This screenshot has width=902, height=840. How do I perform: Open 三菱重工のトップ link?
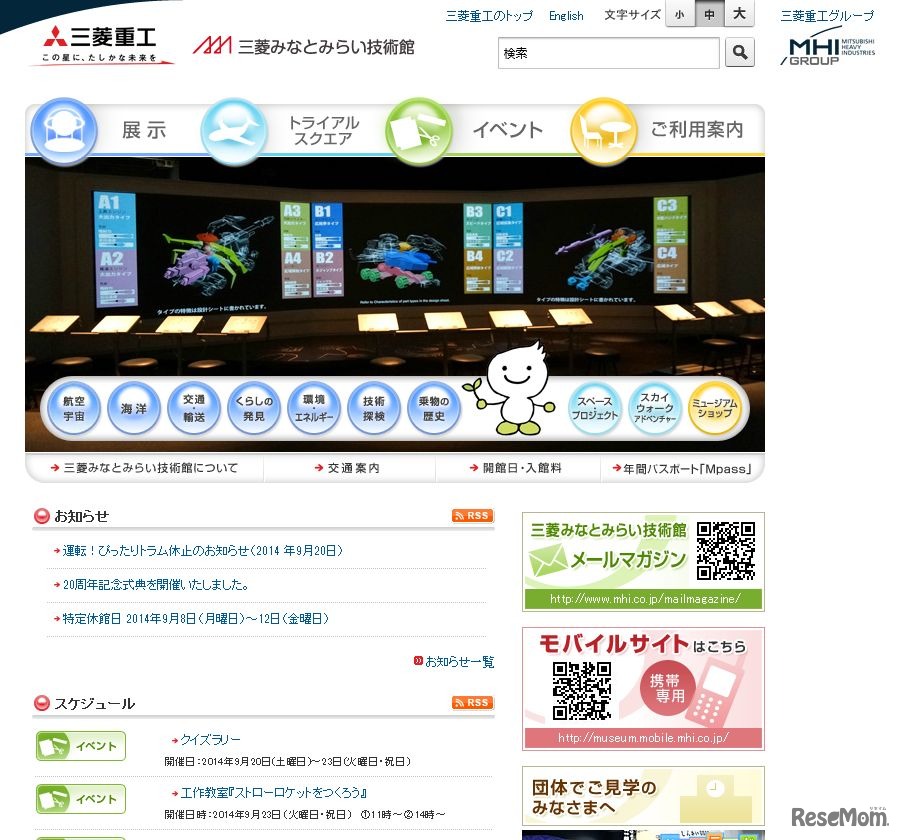(x=489, y=16)
